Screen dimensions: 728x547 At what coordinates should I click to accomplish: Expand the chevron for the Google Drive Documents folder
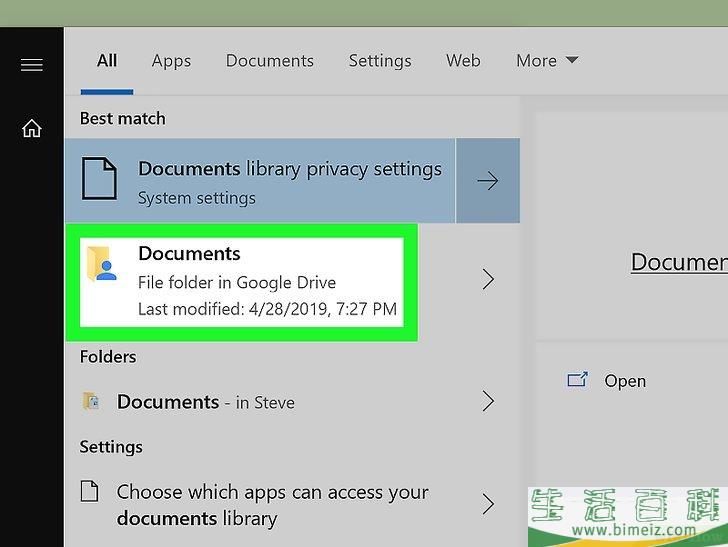pos(488,279)
